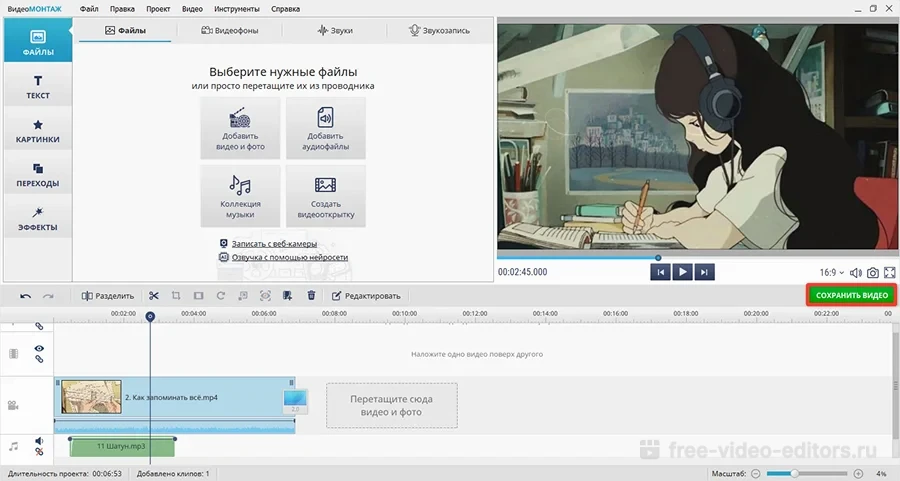900x481 pixels.
Task: Click the rotate clip icon
Action: (220, 296)
